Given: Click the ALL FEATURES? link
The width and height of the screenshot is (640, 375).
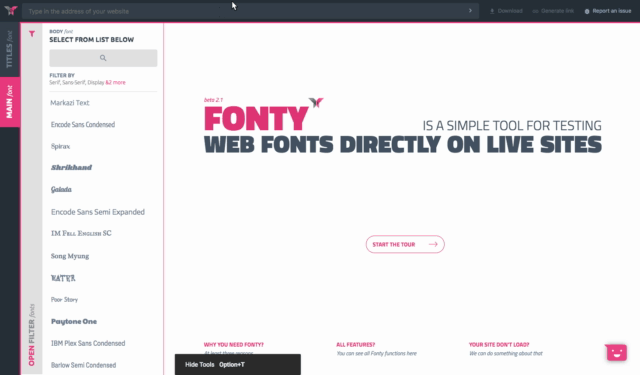Looking at the screenshot, I should (356, 345).
